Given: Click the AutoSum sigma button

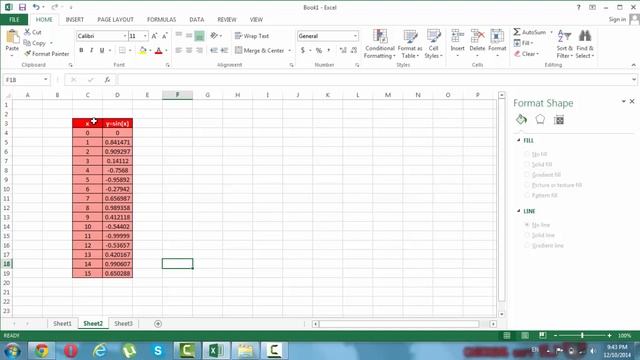Looking at the screenshot, I should (529, 32).
